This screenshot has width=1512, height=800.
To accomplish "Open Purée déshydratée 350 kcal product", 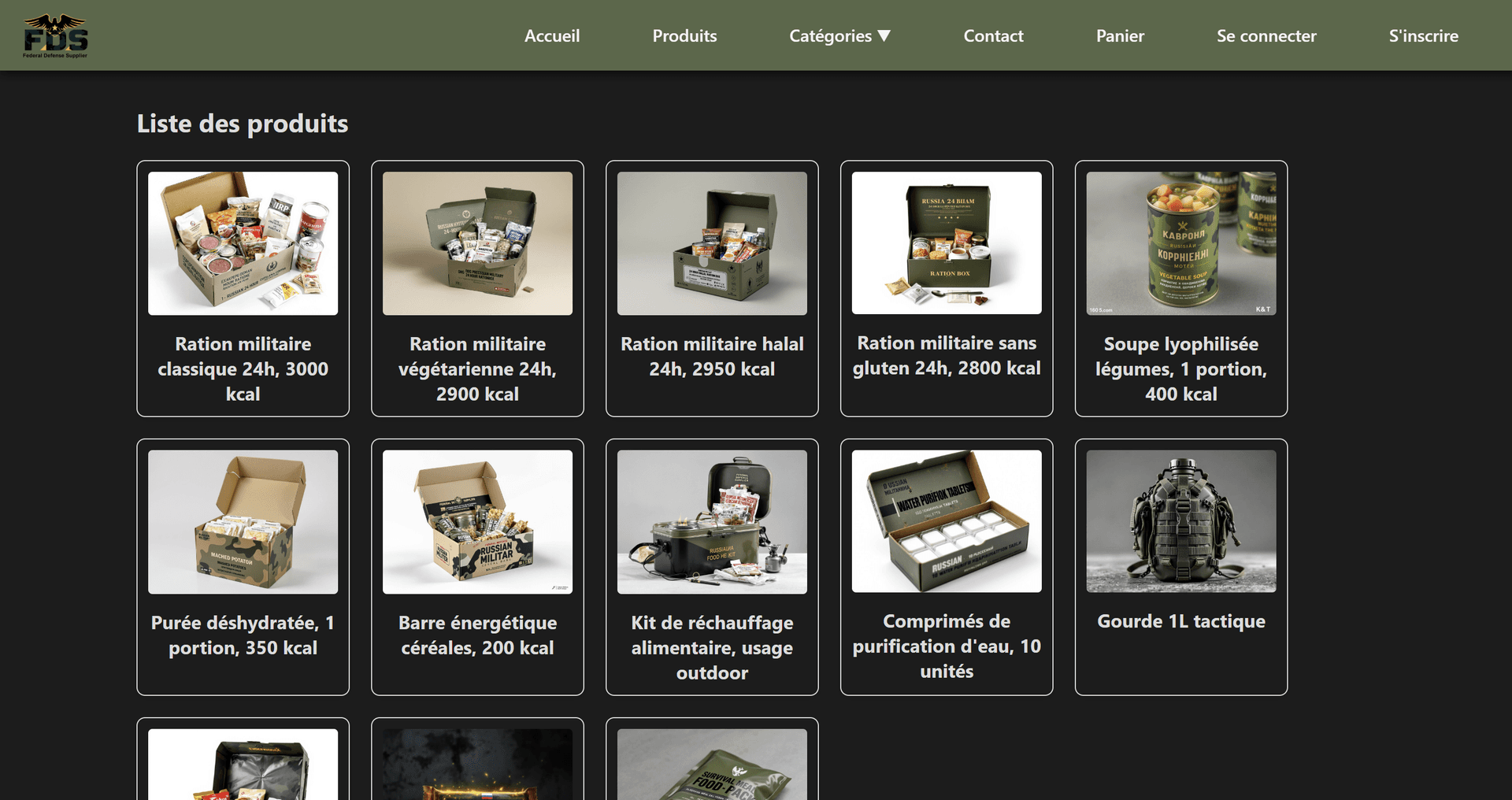I will (243, 521).
